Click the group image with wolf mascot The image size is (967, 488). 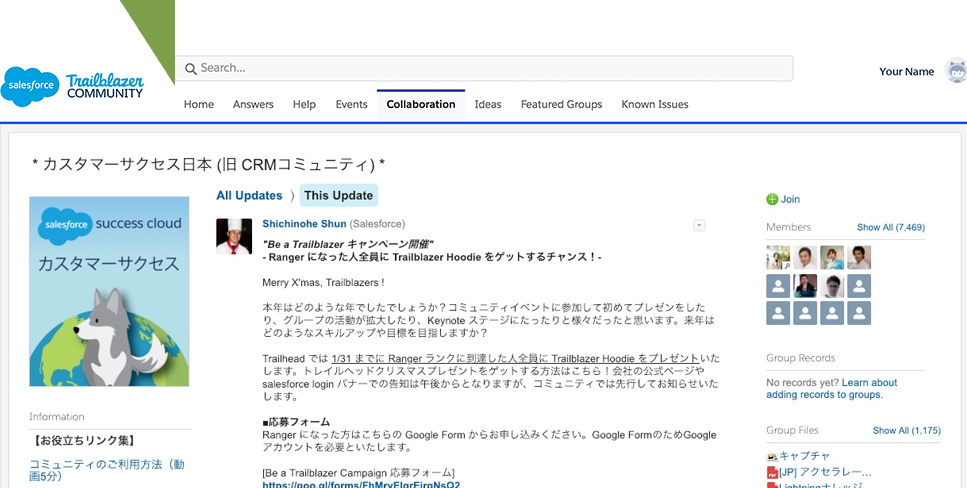(x=109, y=291)
